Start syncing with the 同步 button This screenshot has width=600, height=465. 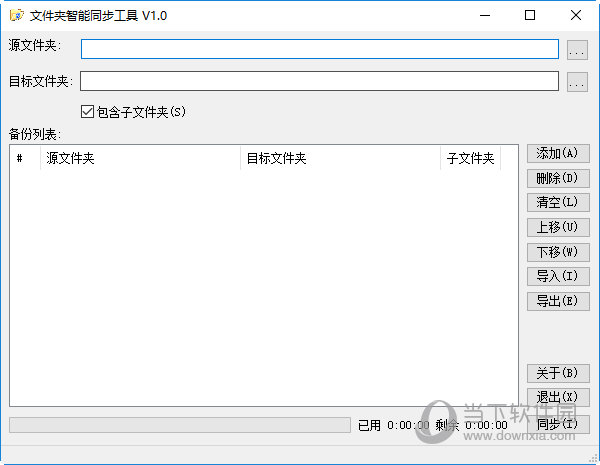click(558, 424)
